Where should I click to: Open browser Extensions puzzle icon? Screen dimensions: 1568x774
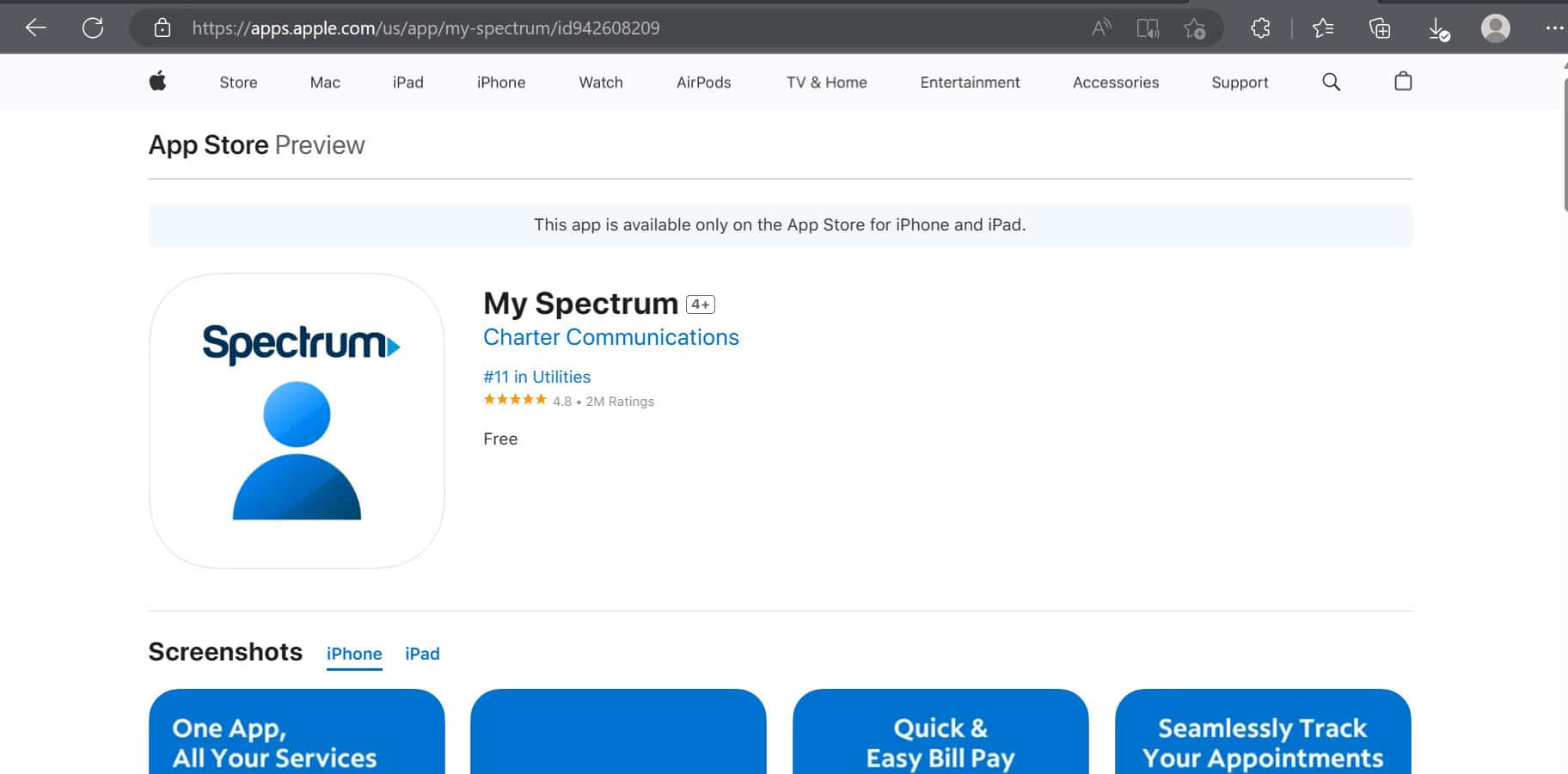(x=1260, y=28)
